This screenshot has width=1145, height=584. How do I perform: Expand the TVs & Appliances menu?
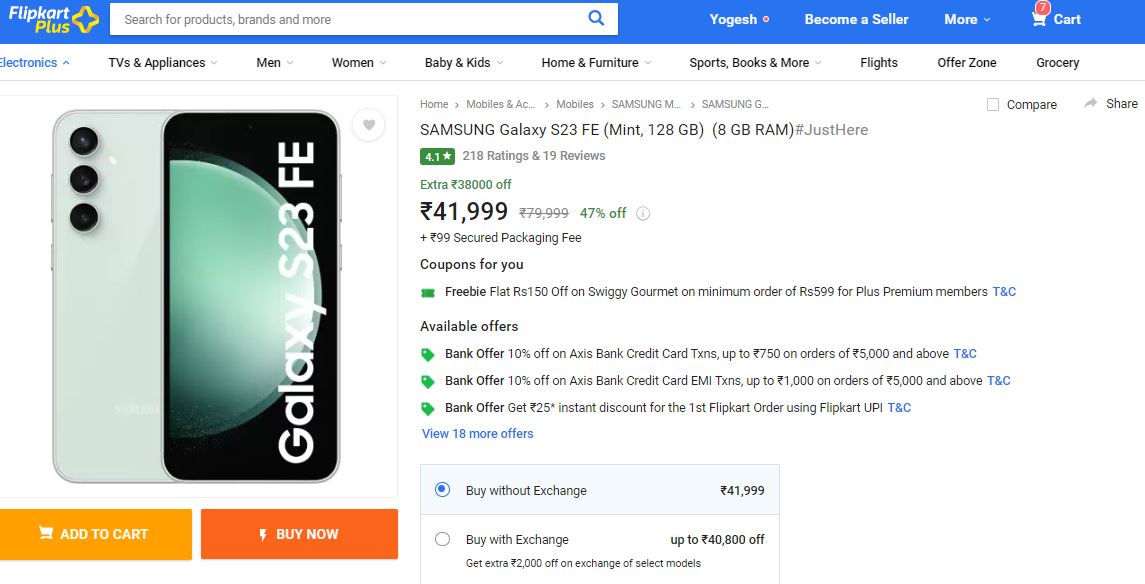(163, 63)
